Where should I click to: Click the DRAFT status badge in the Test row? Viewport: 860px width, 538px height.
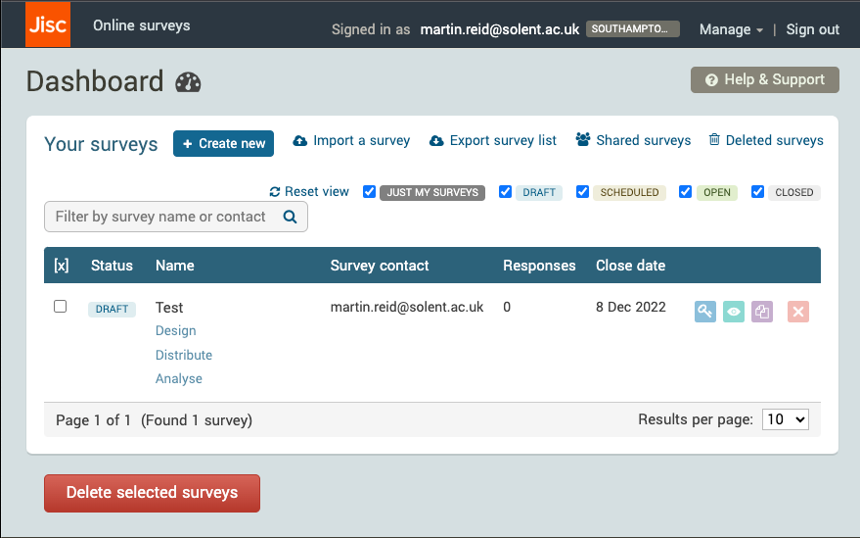(x=112, y=309)
